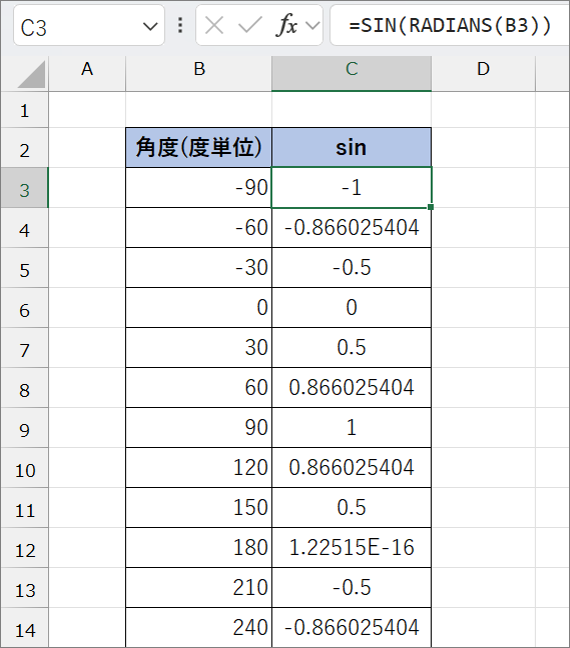
Task: Select the cell containing 150
Action: coord(199,508)
